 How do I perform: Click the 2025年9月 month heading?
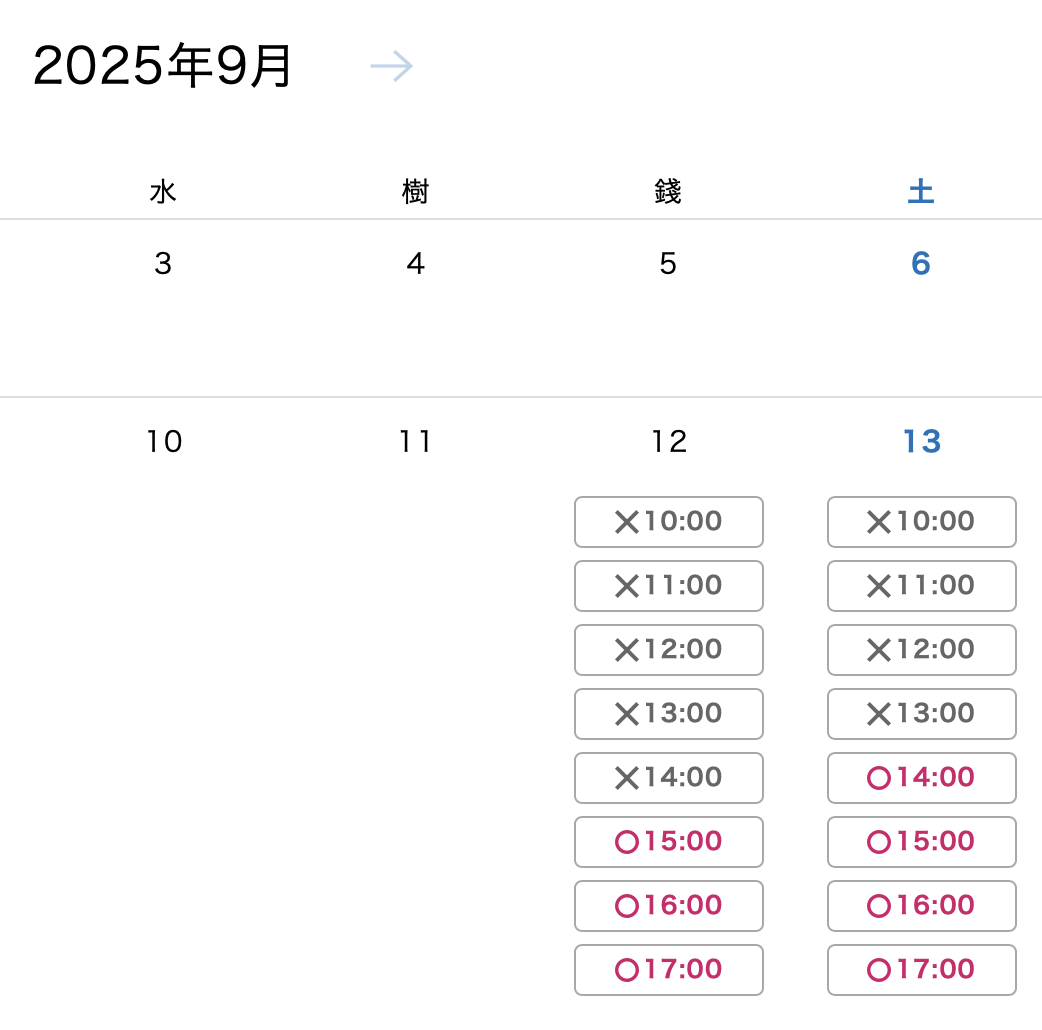163,67
